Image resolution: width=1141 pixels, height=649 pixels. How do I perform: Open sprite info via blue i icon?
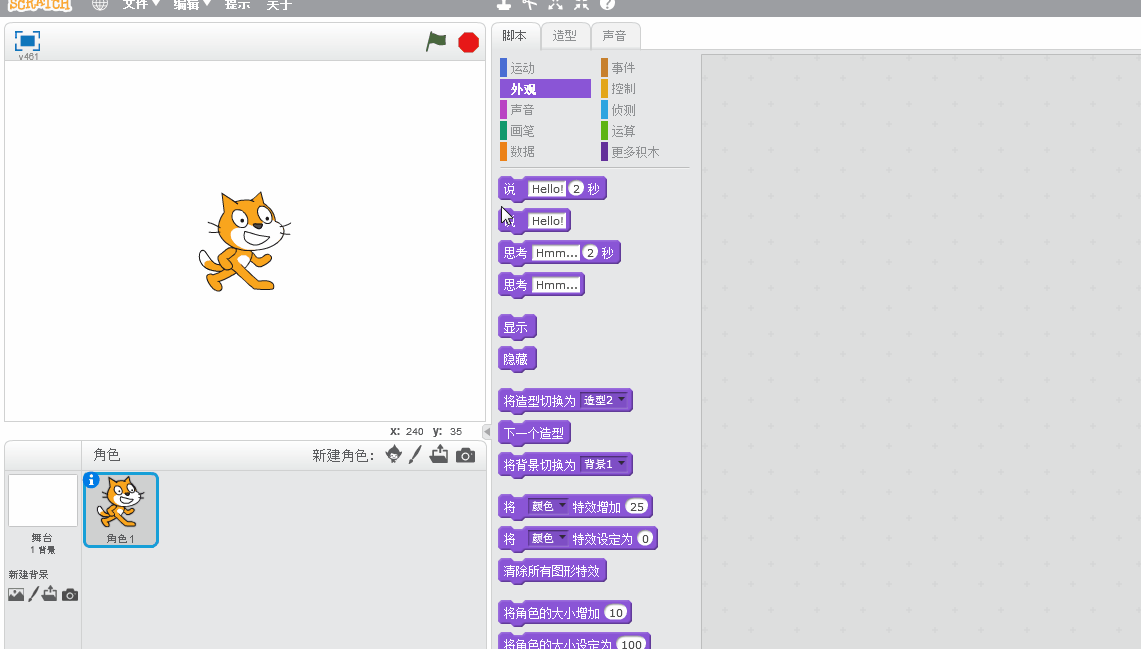tap(91, 480)
